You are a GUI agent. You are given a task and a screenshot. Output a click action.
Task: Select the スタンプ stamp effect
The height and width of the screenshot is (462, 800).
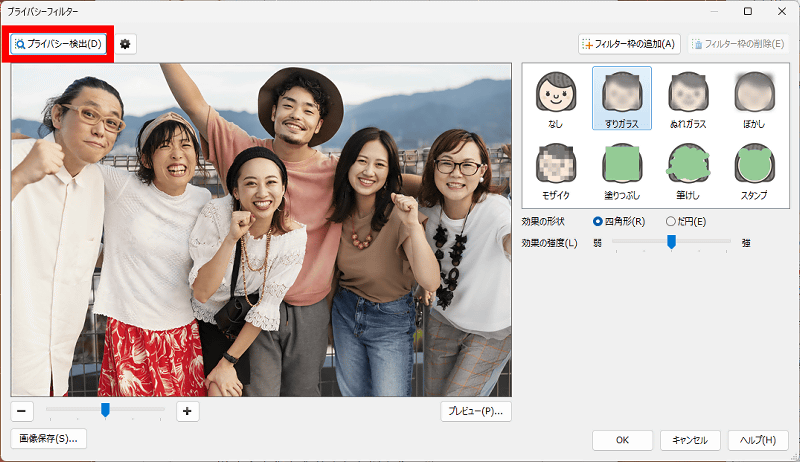[754, 172]
